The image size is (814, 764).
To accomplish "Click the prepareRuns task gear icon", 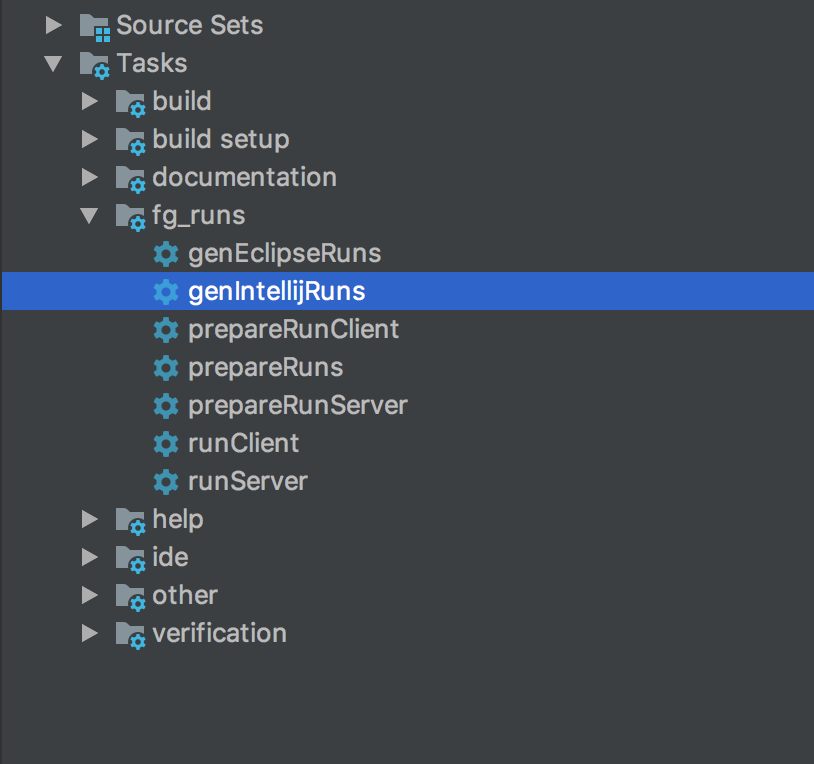I will (166, 367).
